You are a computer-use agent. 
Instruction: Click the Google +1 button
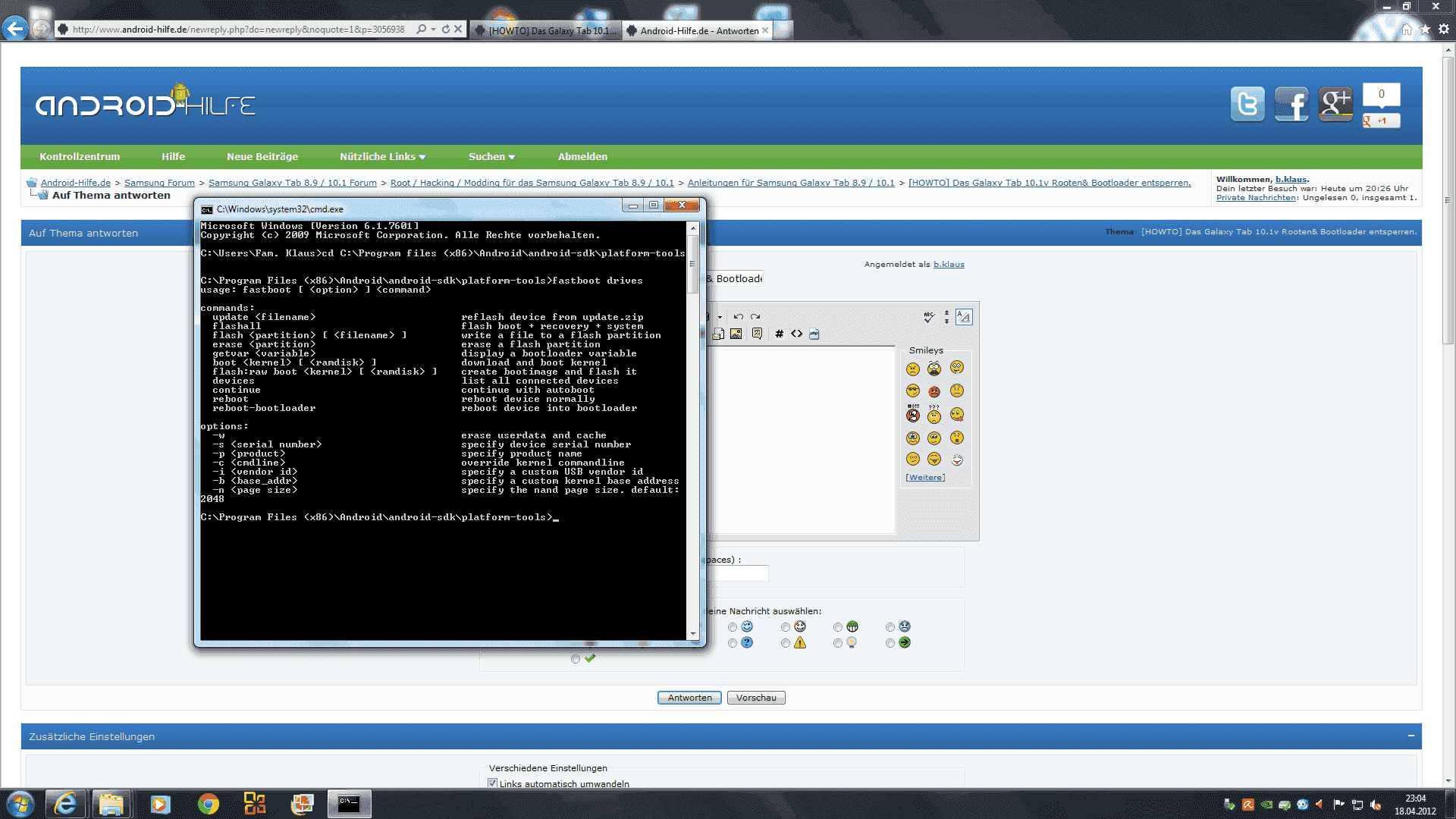[x=1381, y=121]
